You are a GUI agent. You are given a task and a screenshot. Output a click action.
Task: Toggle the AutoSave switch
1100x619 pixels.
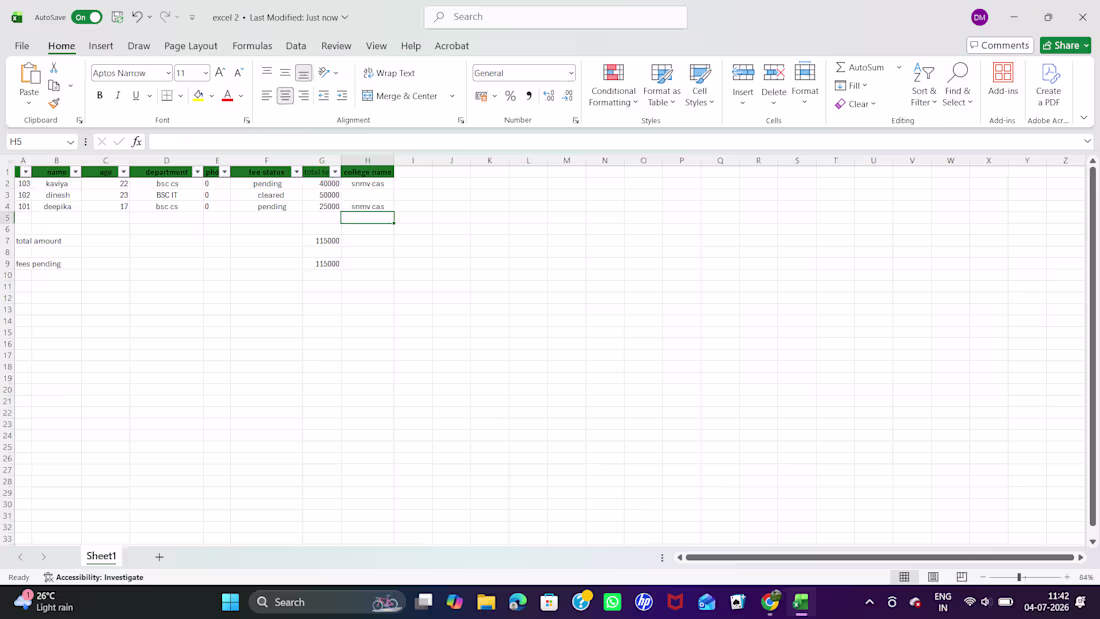point(86,17)
